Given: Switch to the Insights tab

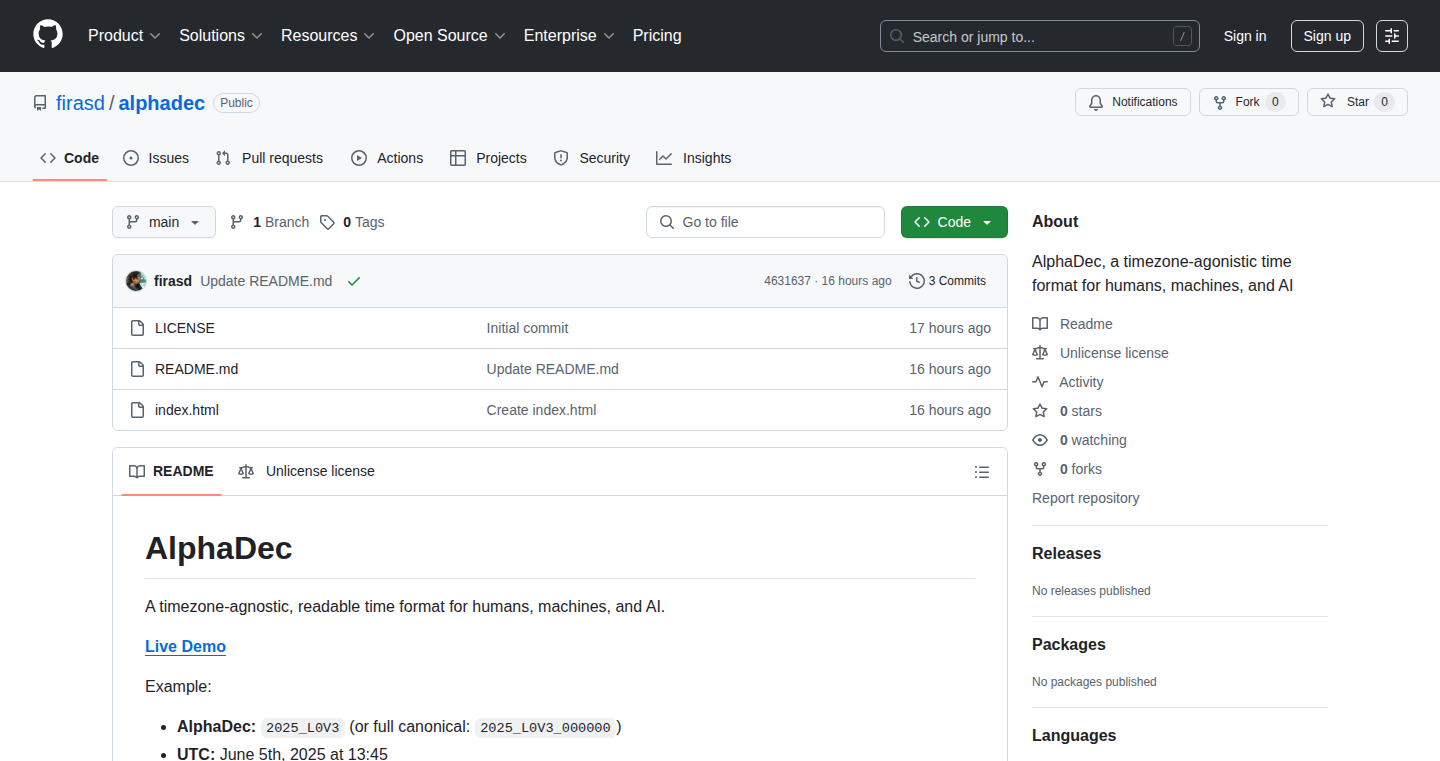Looking at the screenshot, I should [x=693, y=158].
